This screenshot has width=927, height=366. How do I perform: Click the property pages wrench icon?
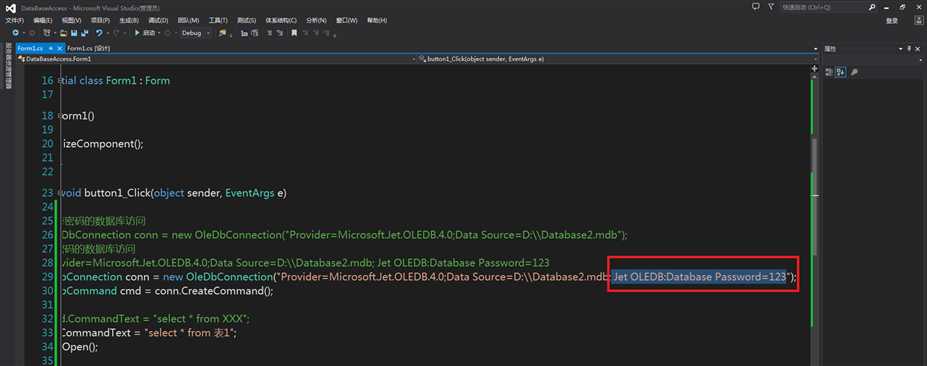click(855, 72)
